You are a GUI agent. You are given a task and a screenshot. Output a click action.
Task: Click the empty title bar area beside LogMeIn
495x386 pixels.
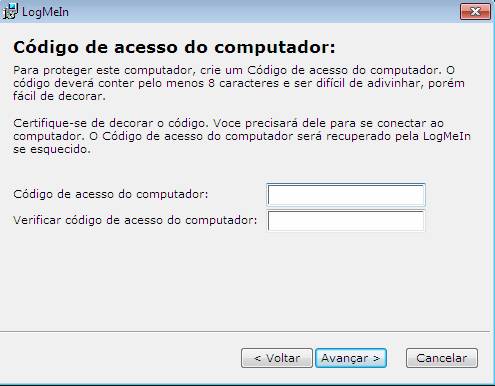263,12
